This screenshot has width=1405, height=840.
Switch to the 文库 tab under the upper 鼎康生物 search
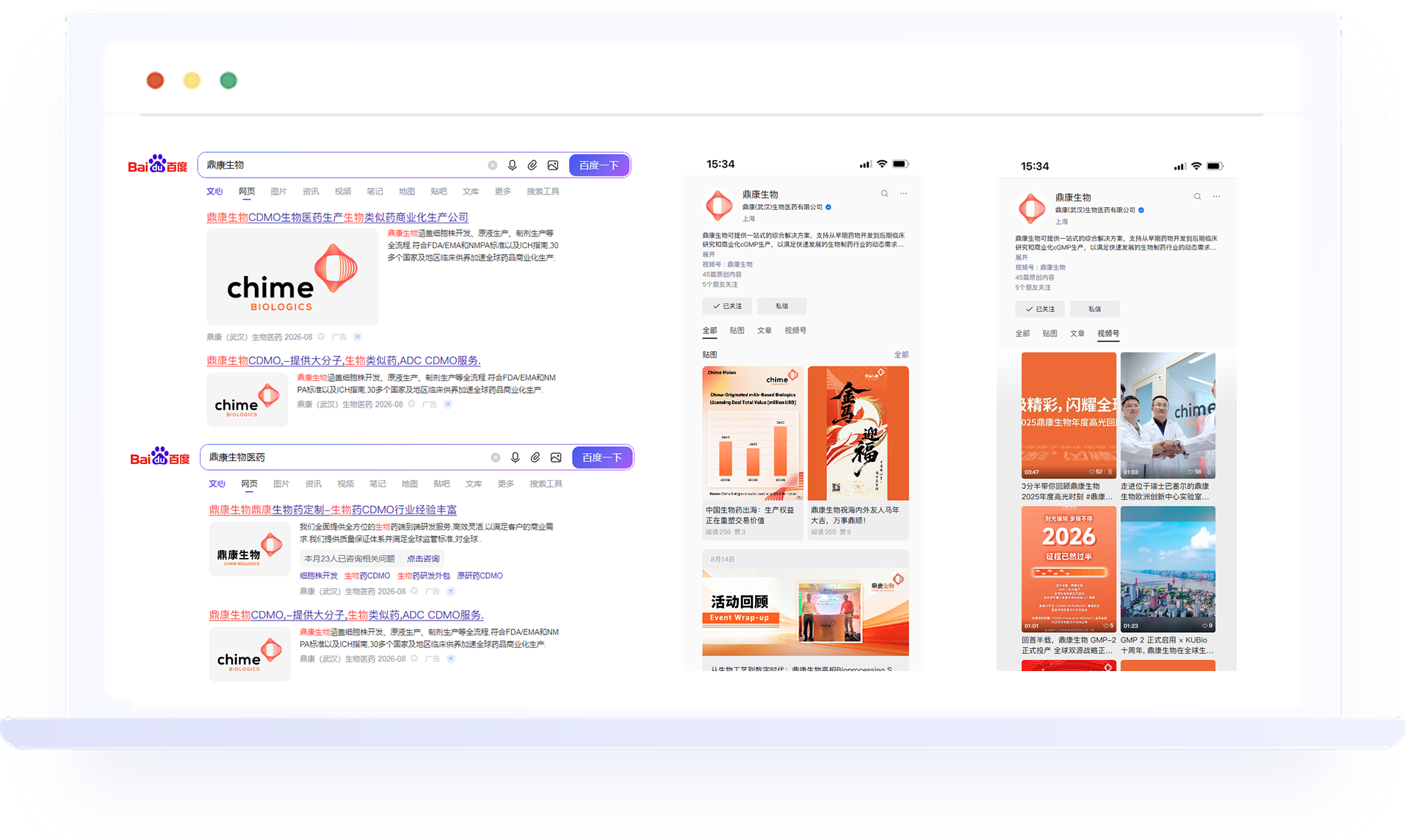point(471,192)
